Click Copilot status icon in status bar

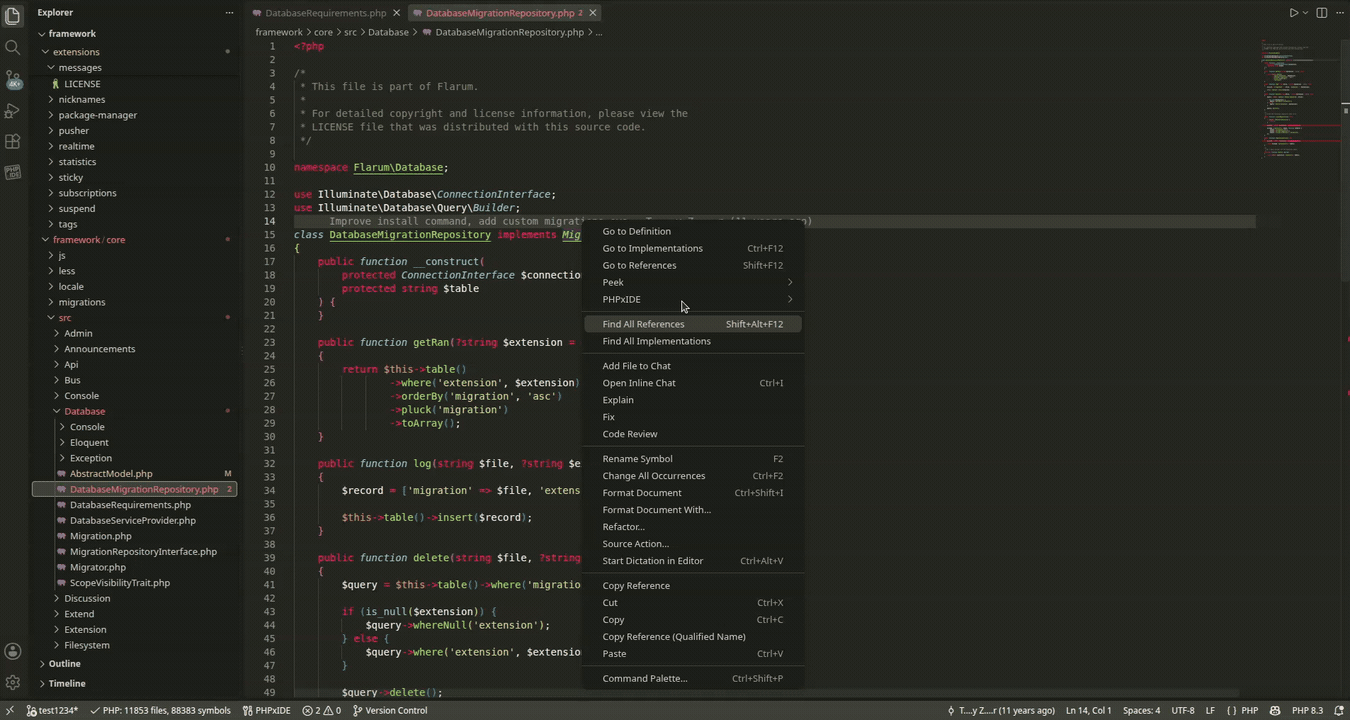1275,711
